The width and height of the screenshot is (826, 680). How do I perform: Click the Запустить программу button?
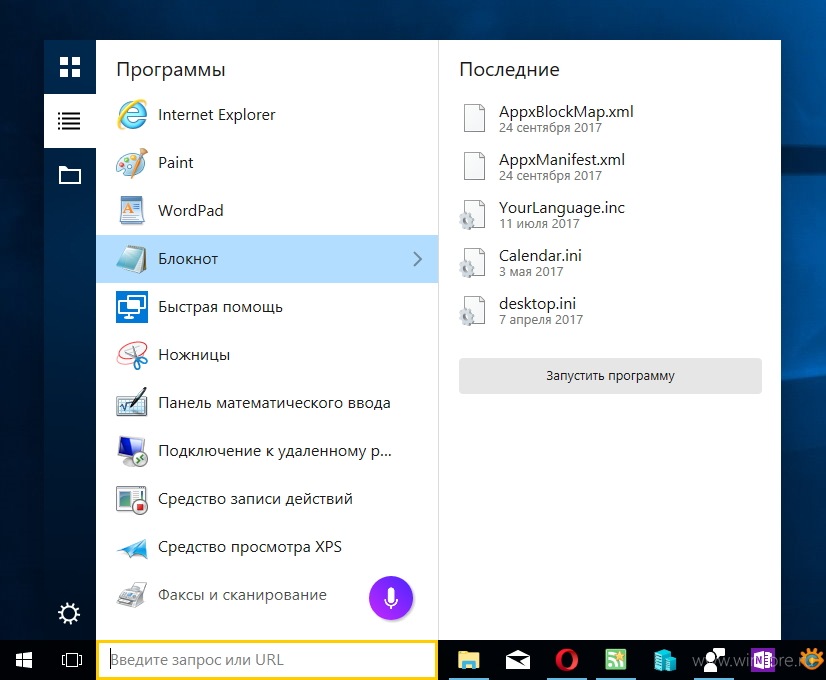610,376
